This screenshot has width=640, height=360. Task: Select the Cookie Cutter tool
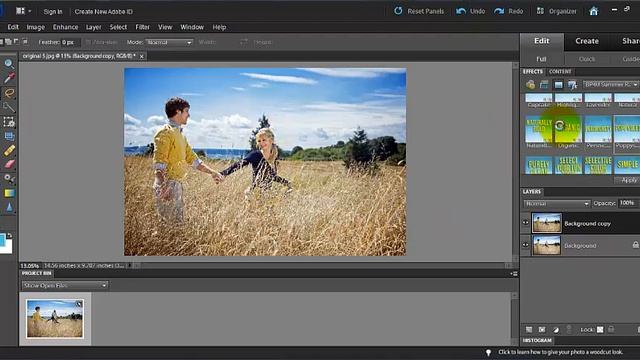coord(9,122)
